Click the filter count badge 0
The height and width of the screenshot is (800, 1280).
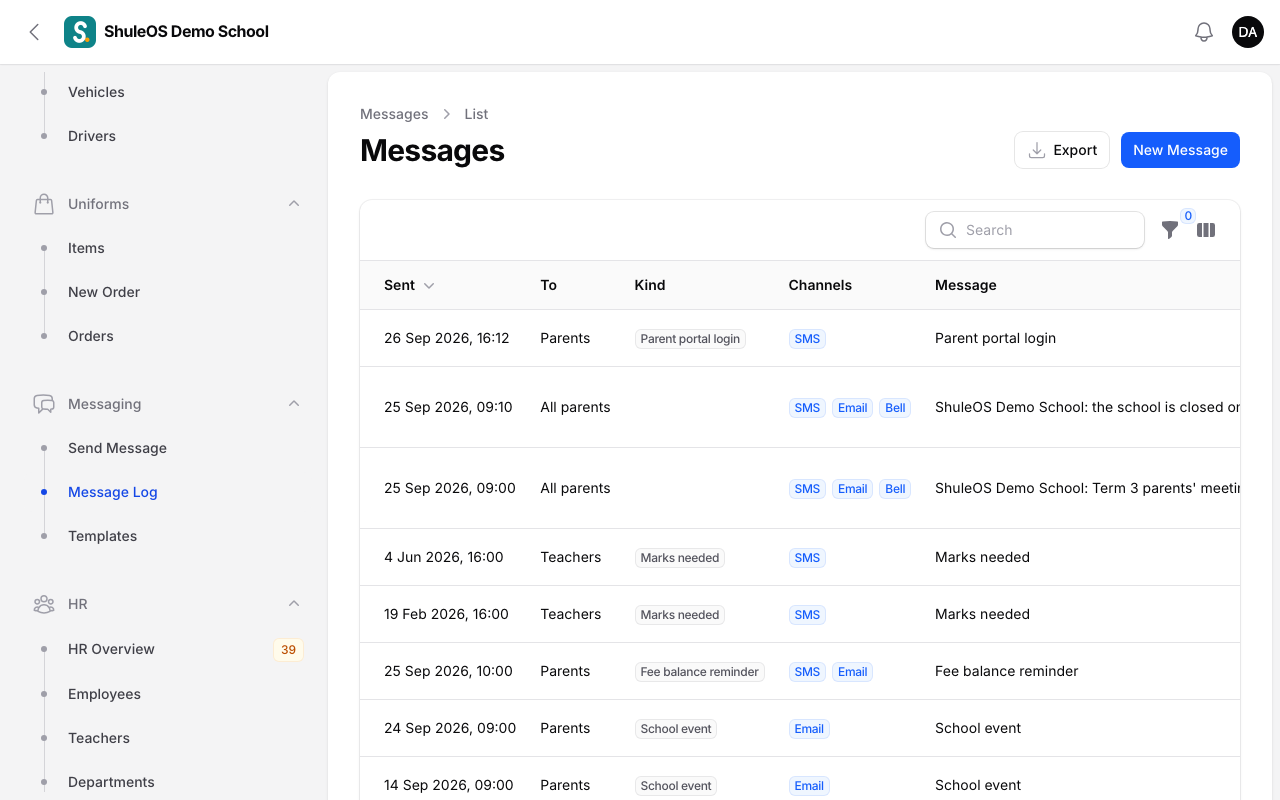point(1188,216)
